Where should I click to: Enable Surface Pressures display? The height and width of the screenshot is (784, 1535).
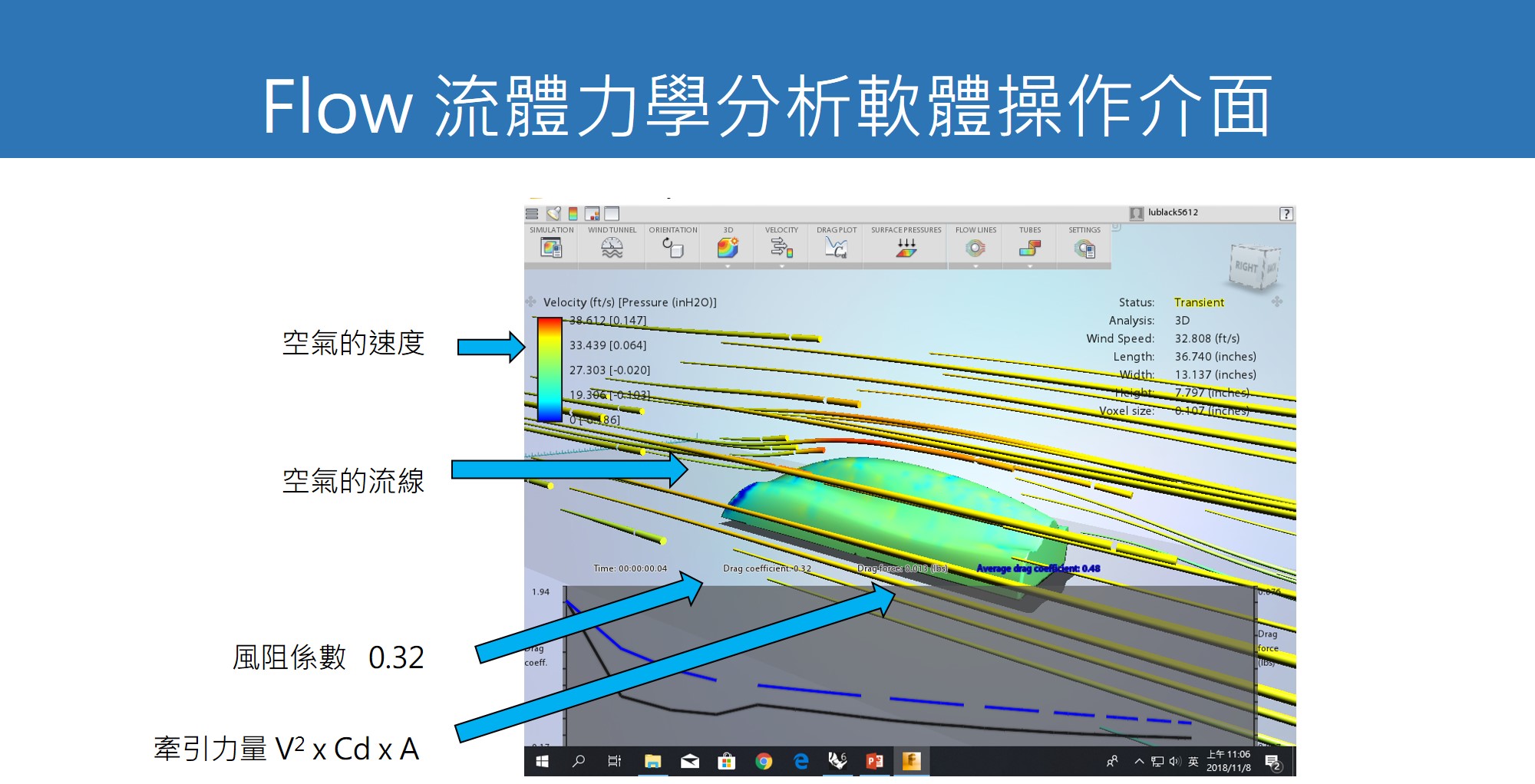(906, 247)
